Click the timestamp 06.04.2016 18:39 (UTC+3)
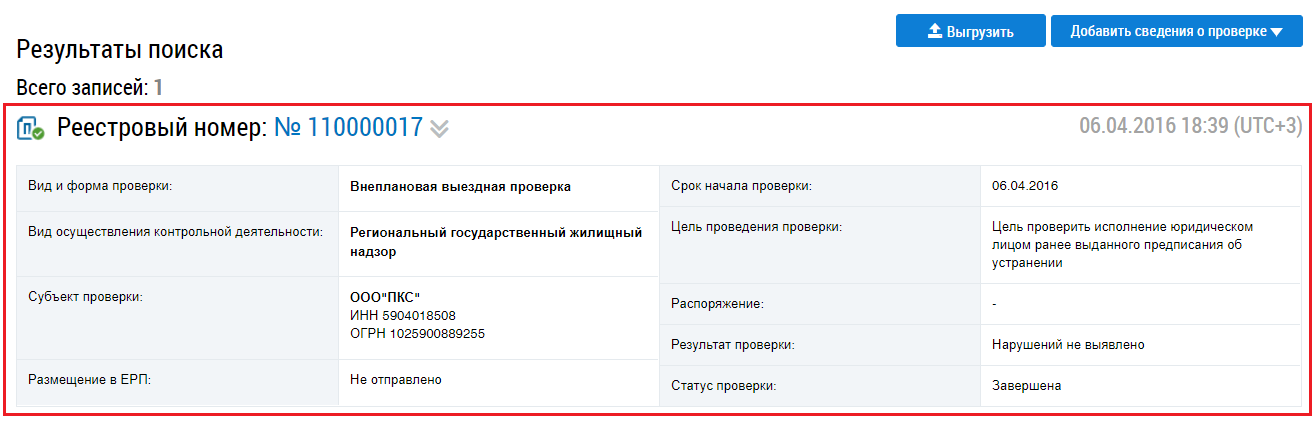Image resolution: width=1316 pixels, height=425 pixels. (x=1190, y=126)
